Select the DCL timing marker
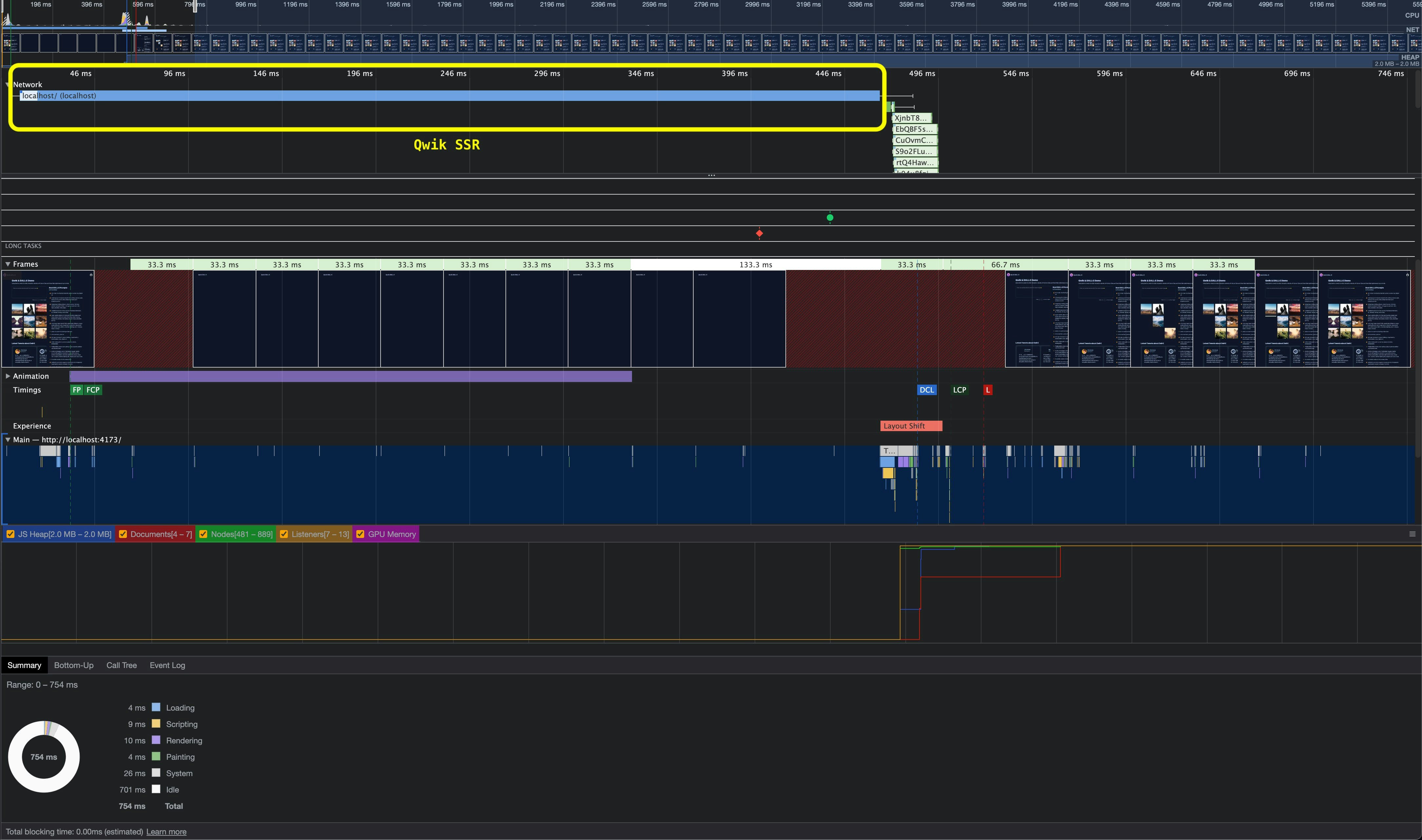Viewport: 1422px width, 840px height. coord(926,390)
